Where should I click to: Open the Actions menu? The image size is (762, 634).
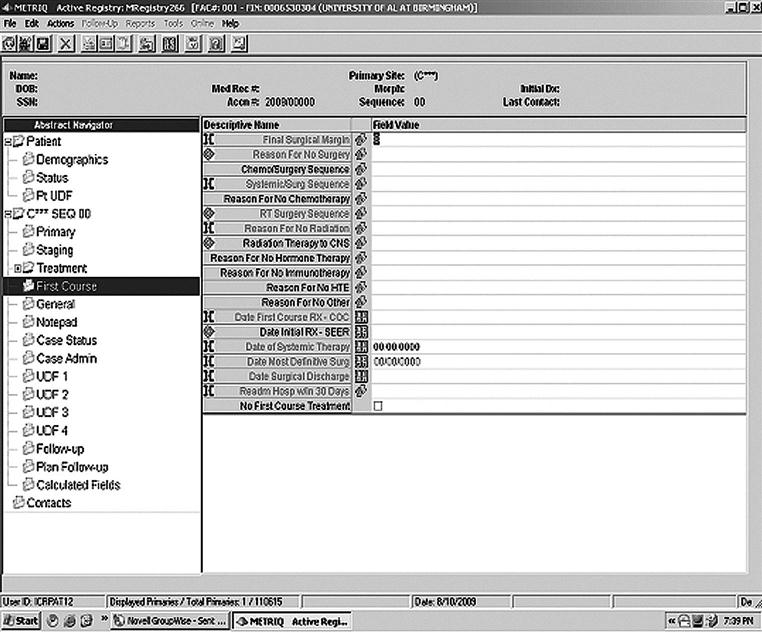[60, 23]
